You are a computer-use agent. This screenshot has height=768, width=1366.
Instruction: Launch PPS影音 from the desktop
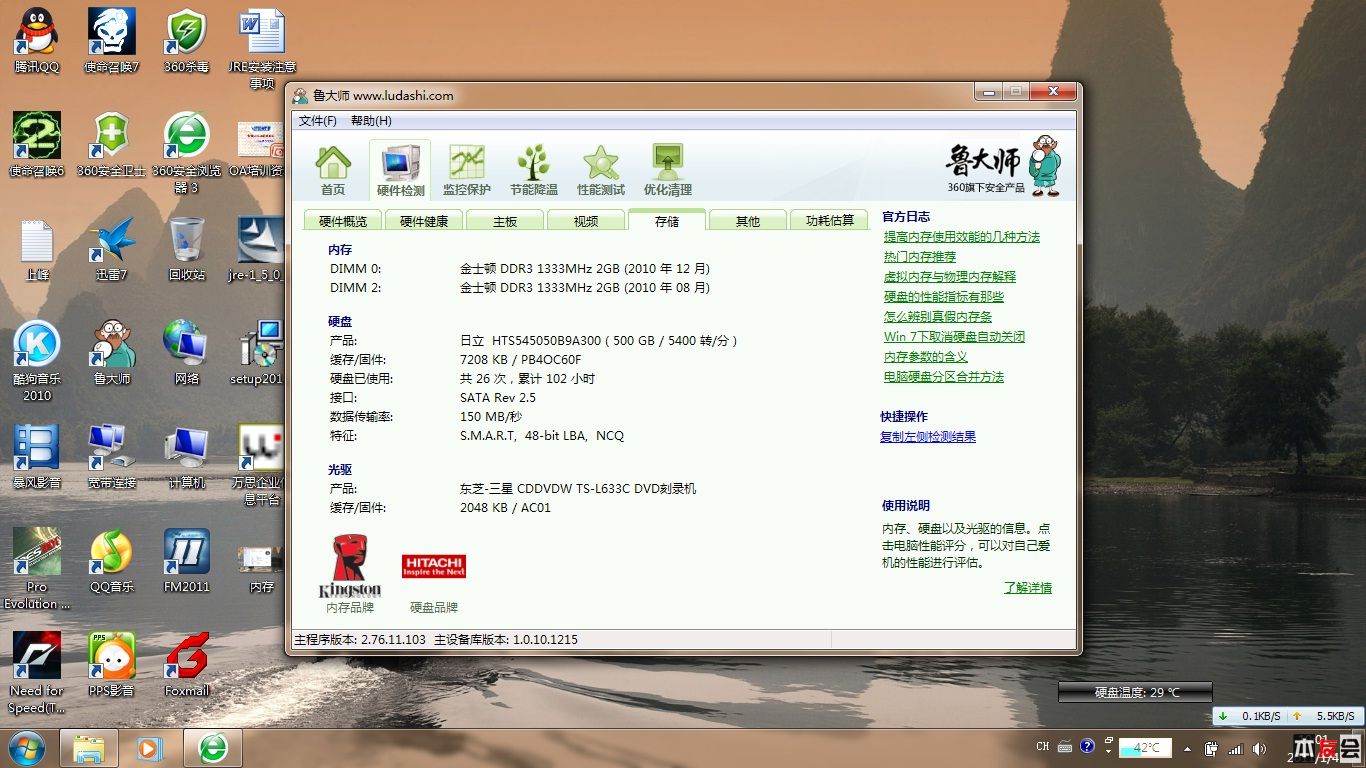[x=112, y=664]
